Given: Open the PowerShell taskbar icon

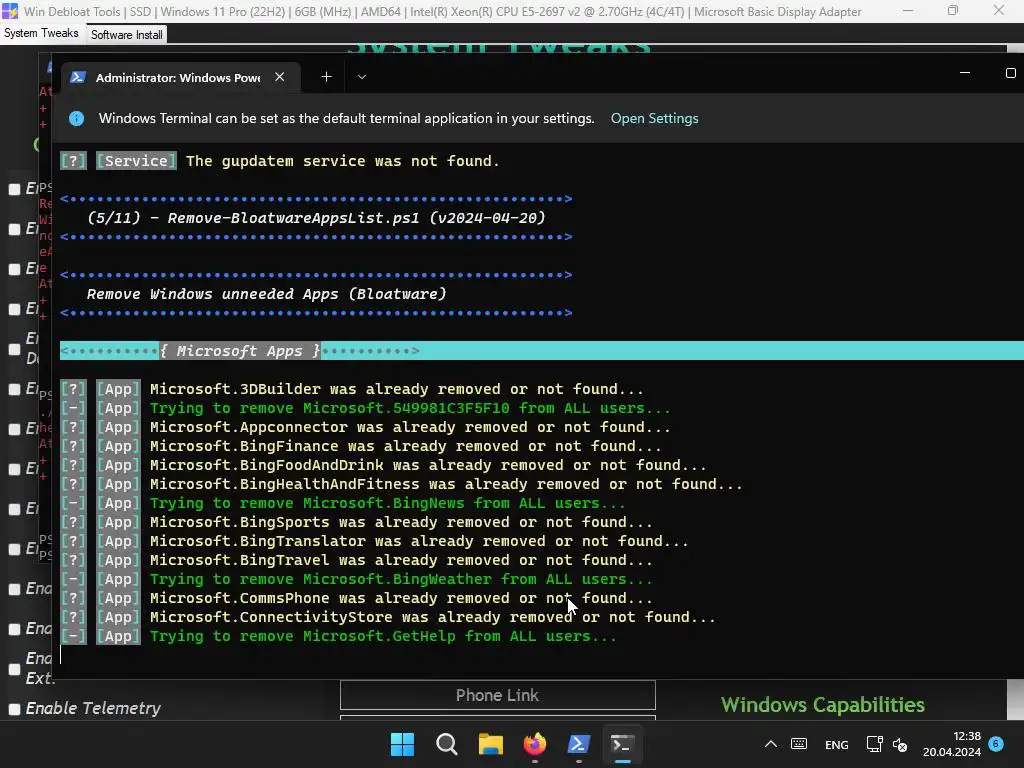Looking at the screenshot, I should pos(579,744).
